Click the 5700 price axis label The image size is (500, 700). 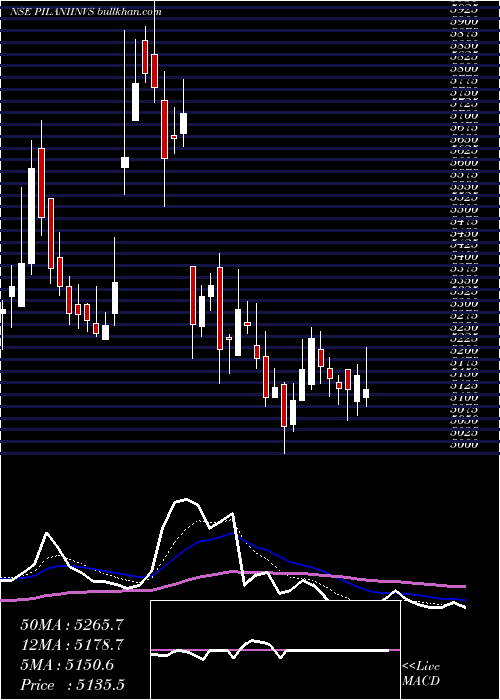465,116
